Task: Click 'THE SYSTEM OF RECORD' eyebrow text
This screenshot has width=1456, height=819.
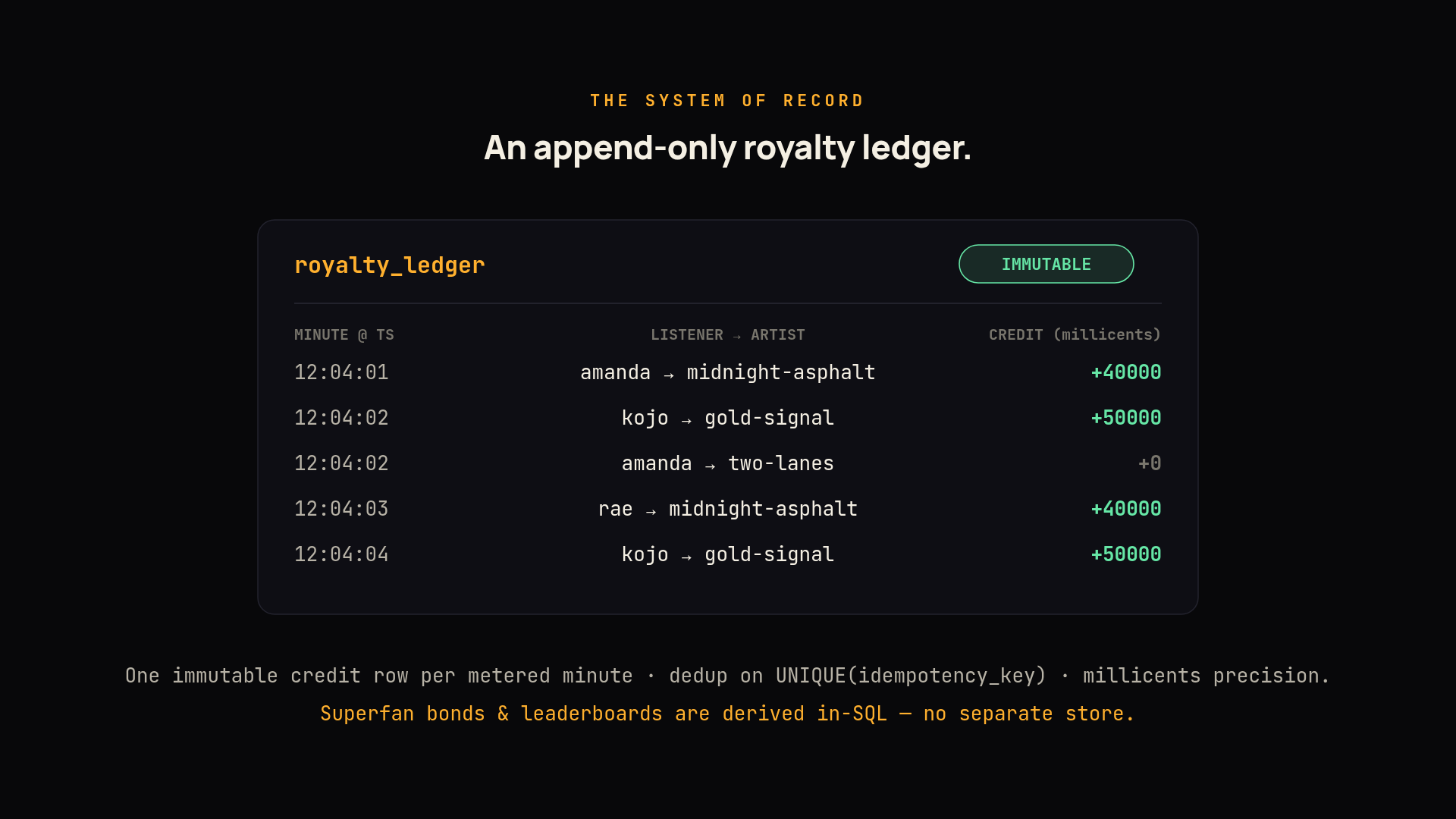Action: click(728, 101)
